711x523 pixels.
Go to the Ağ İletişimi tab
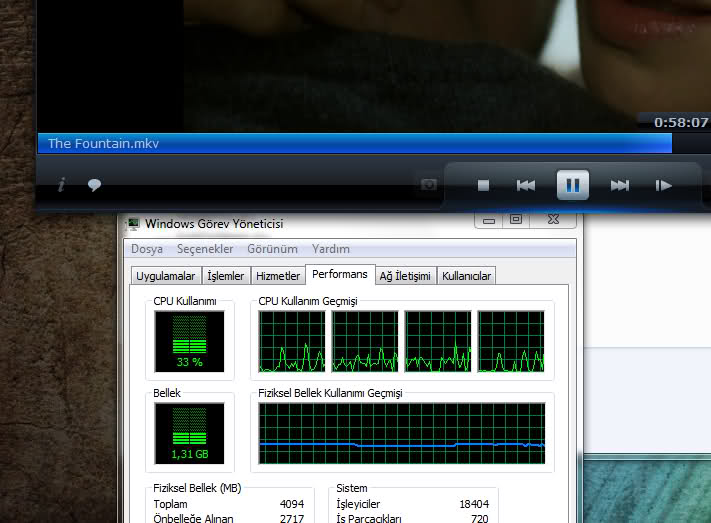405,276
